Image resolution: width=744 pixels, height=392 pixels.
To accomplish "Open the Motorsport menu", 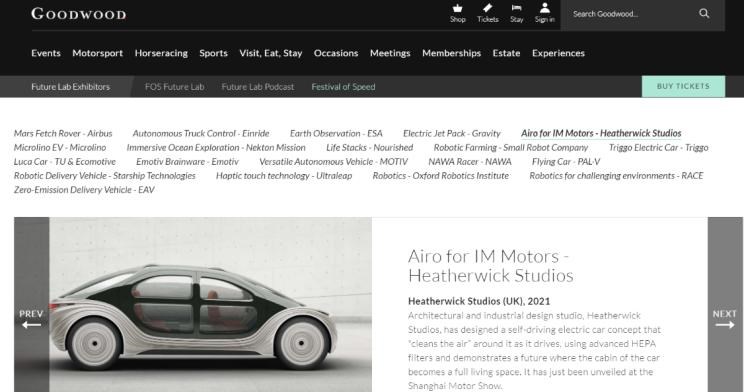I will [97, 53].
